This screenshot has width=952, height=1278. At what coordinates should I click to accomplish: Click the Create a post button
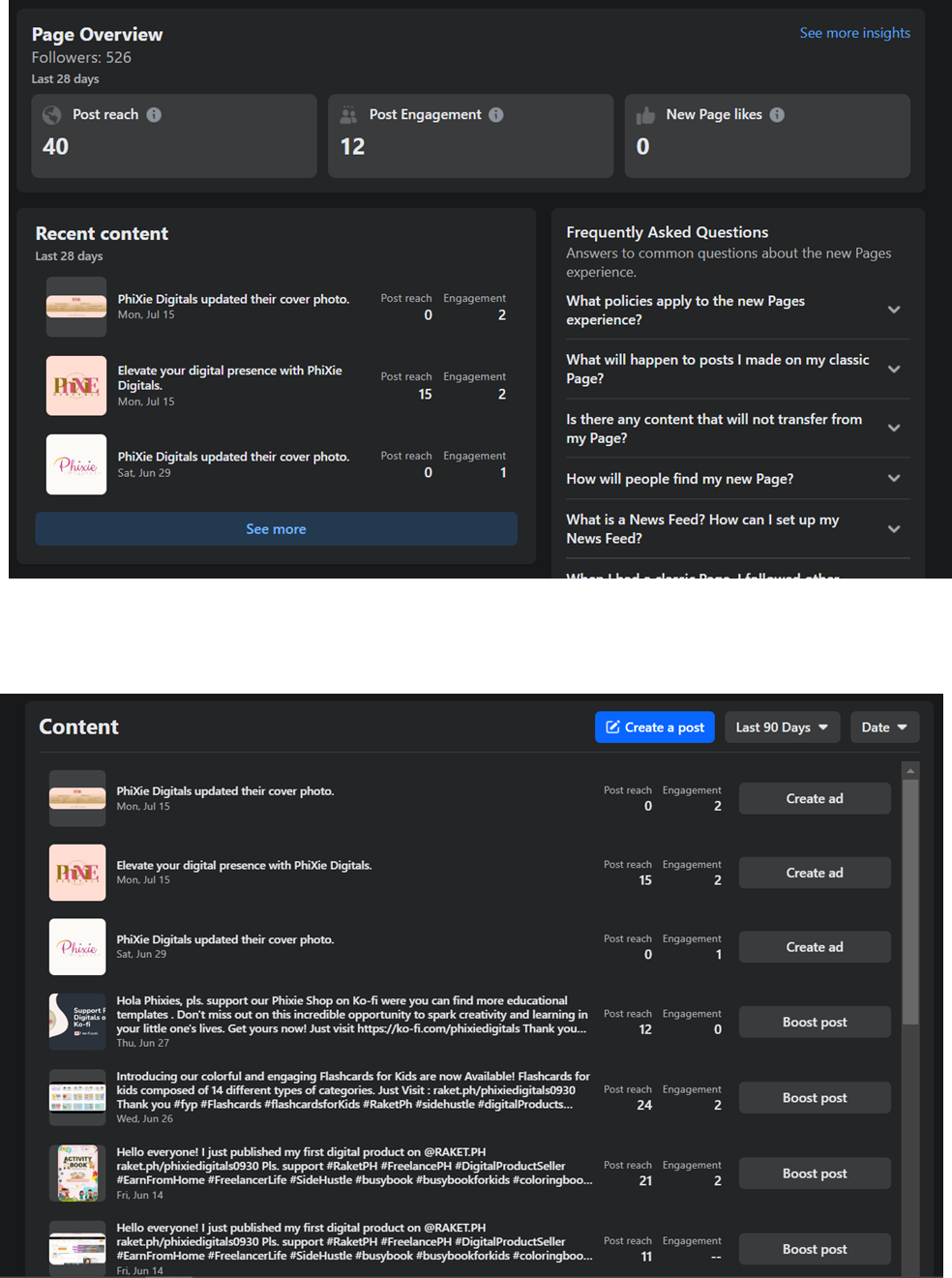(x=655, y=728)
